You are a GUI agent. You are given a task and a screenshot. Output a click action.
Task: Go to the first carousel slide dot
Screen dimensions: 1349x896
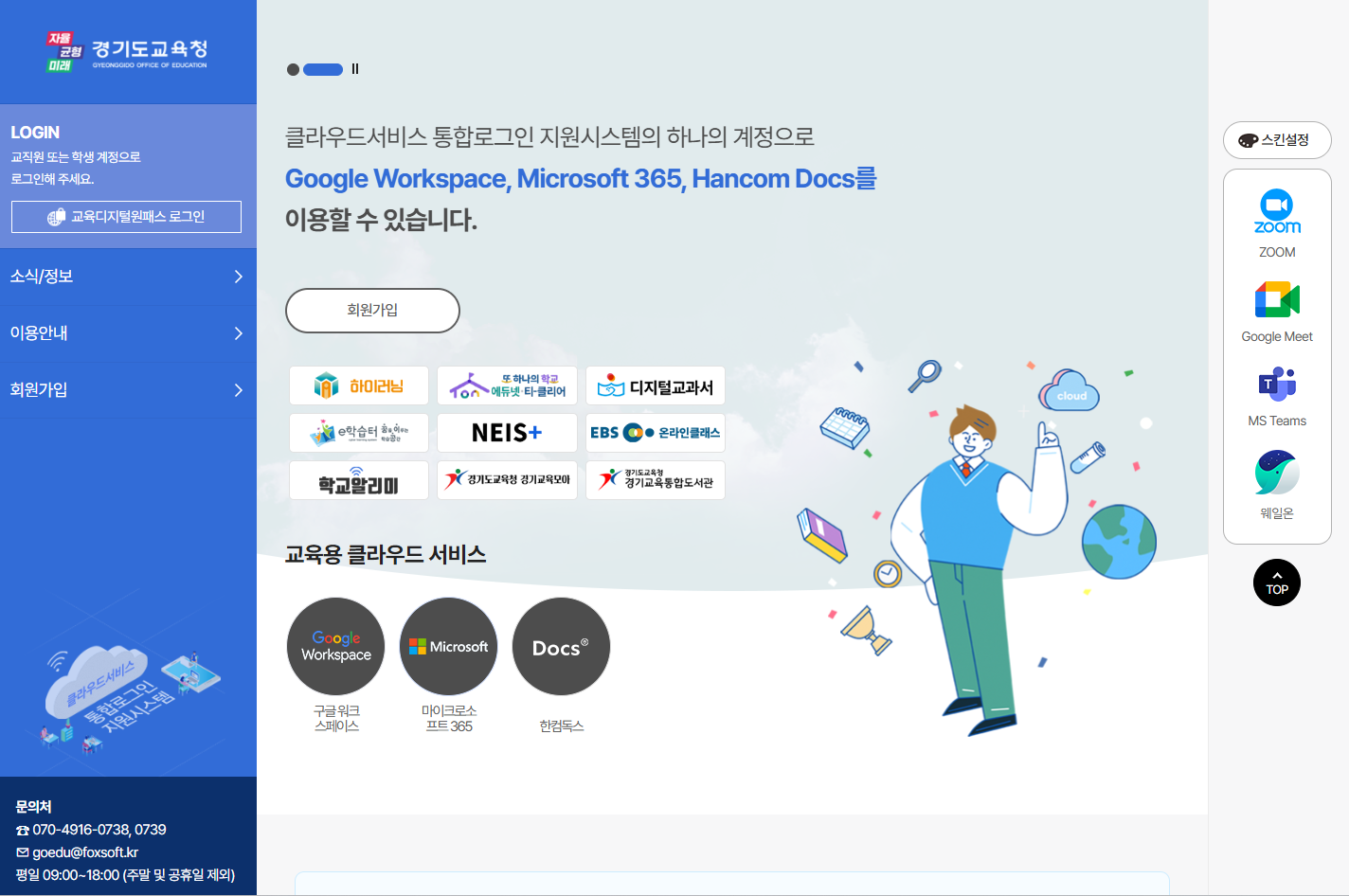point(293,69)
